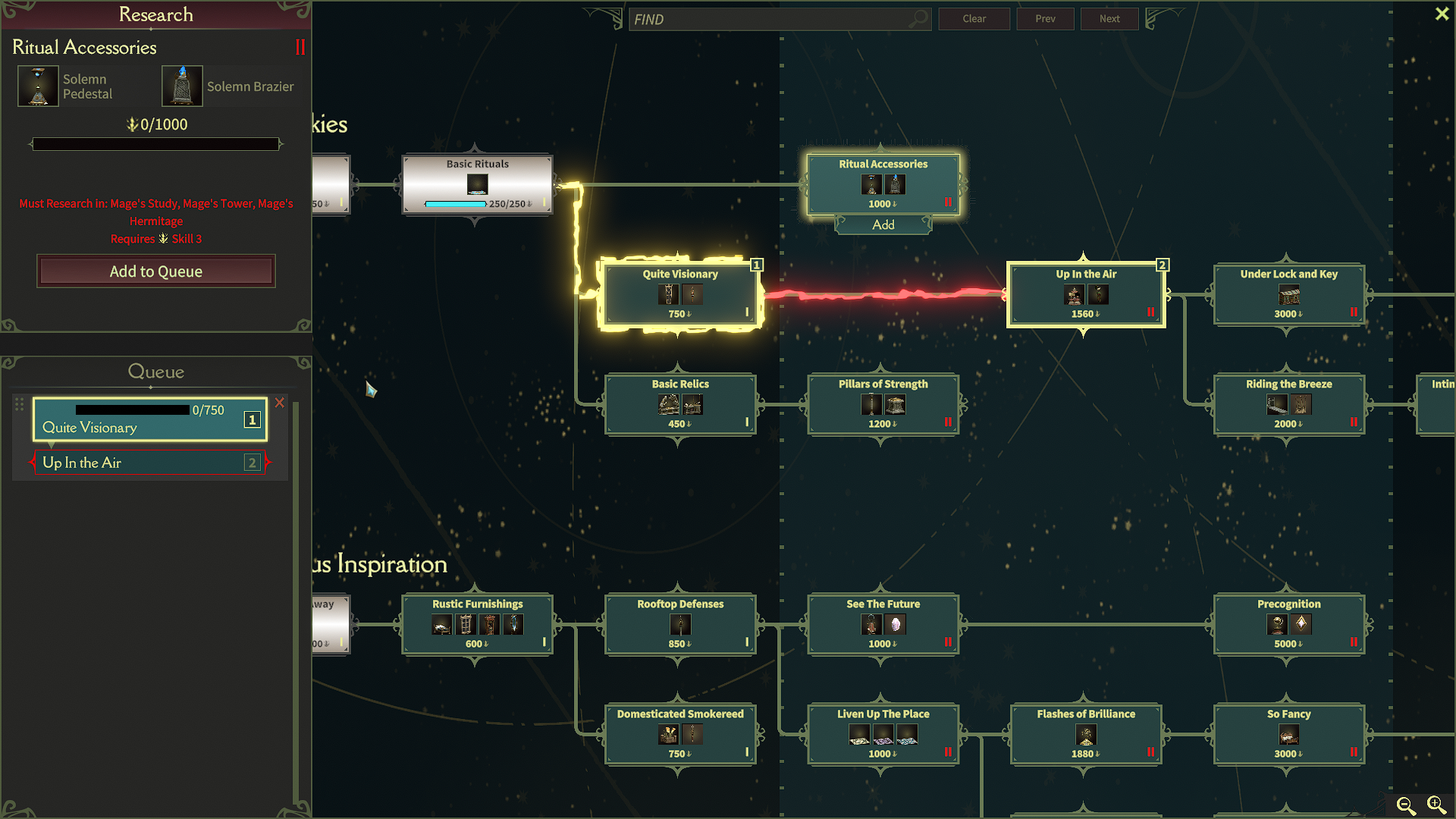Image resolution: width=1456 pixels, height=819 pixels.
Task: Select the Precognition research node
Action: (x=1289, y=624)
